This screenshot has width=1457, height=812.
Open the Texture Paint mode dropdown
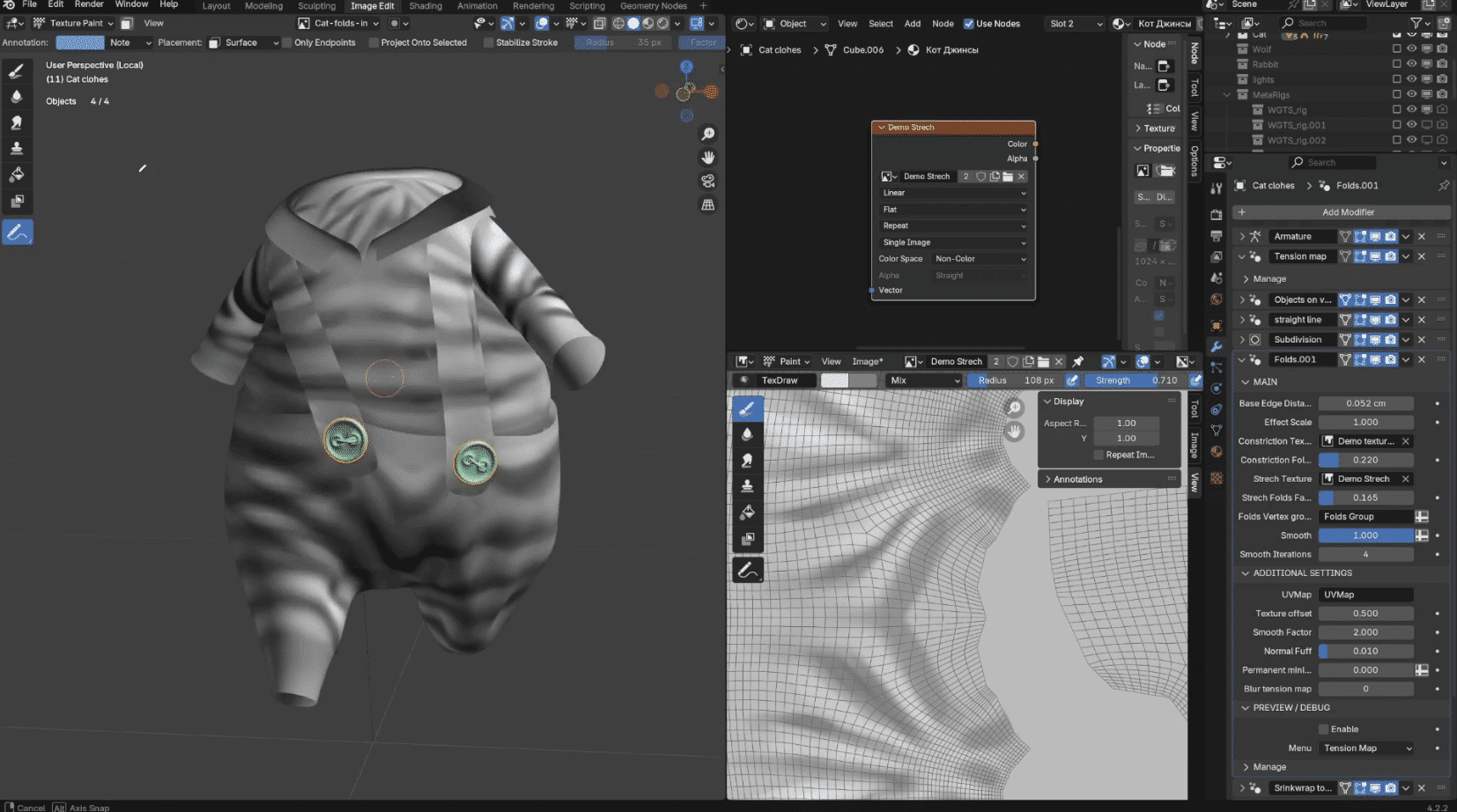point(75,24)
